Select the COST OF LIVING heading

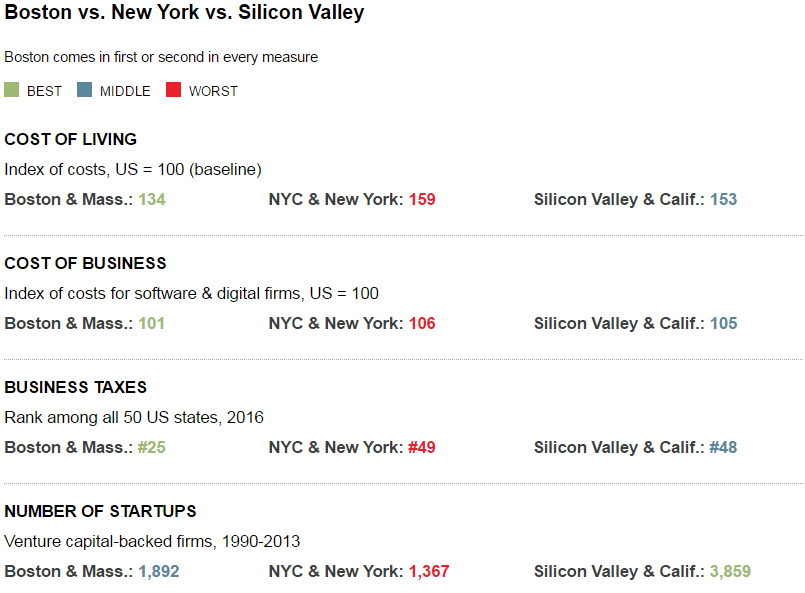click(71, 139)
